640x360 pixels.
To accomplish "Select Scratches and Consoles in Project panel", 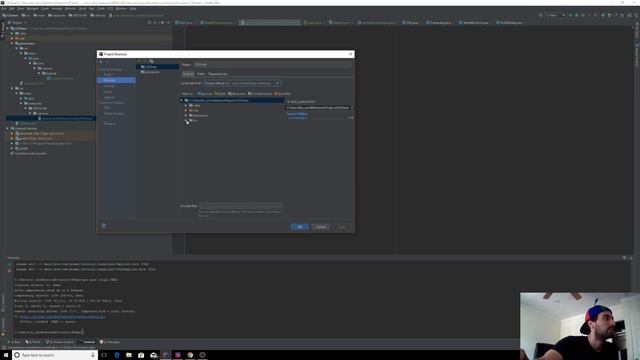I will point(29,153).
